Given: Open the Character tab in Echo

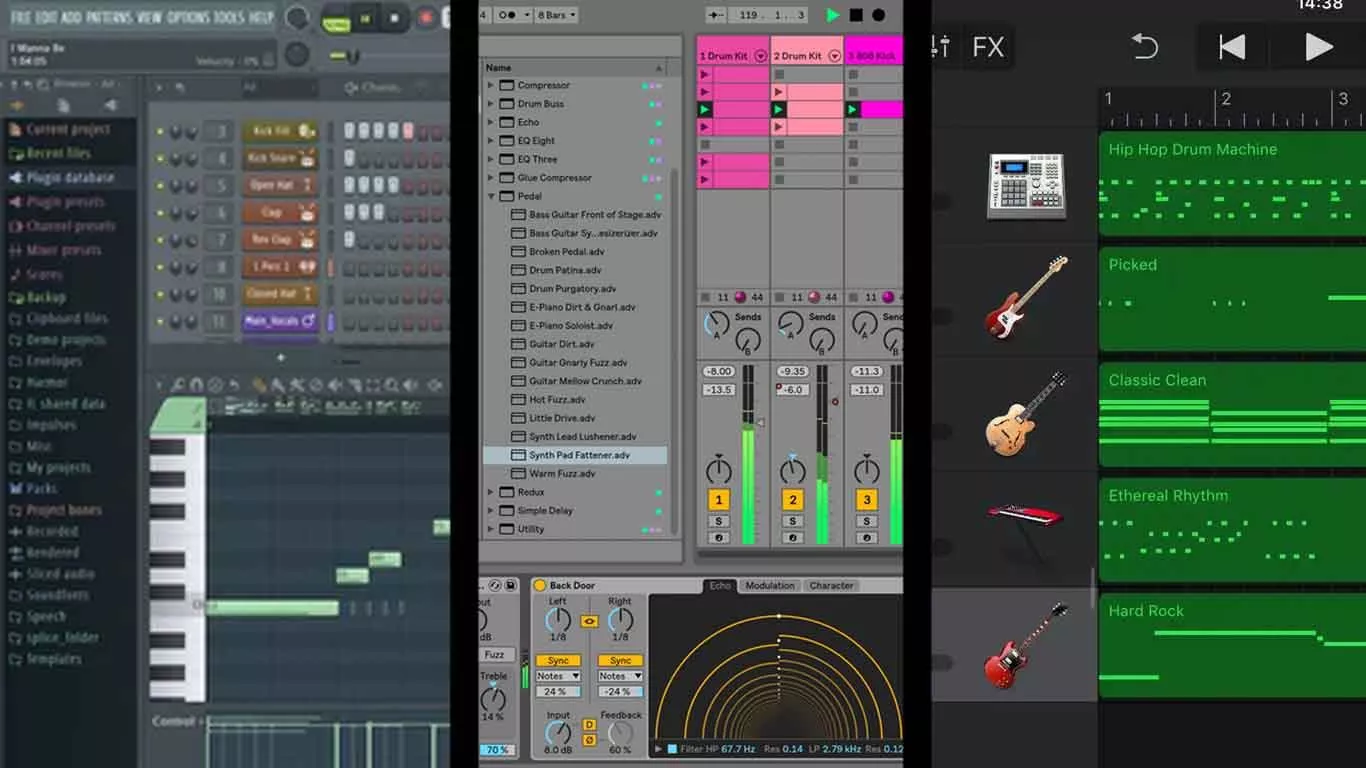Looking at the screenshot, I should pyautogui.click(x=831, y=586).
